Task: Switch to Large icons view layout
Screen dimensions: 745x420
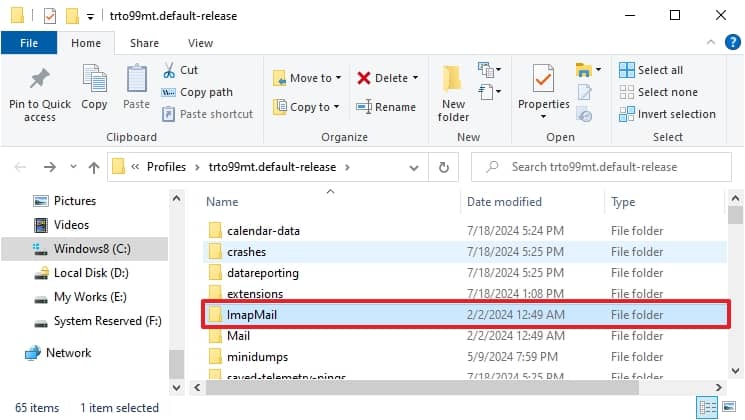Action: click(729, 407)
